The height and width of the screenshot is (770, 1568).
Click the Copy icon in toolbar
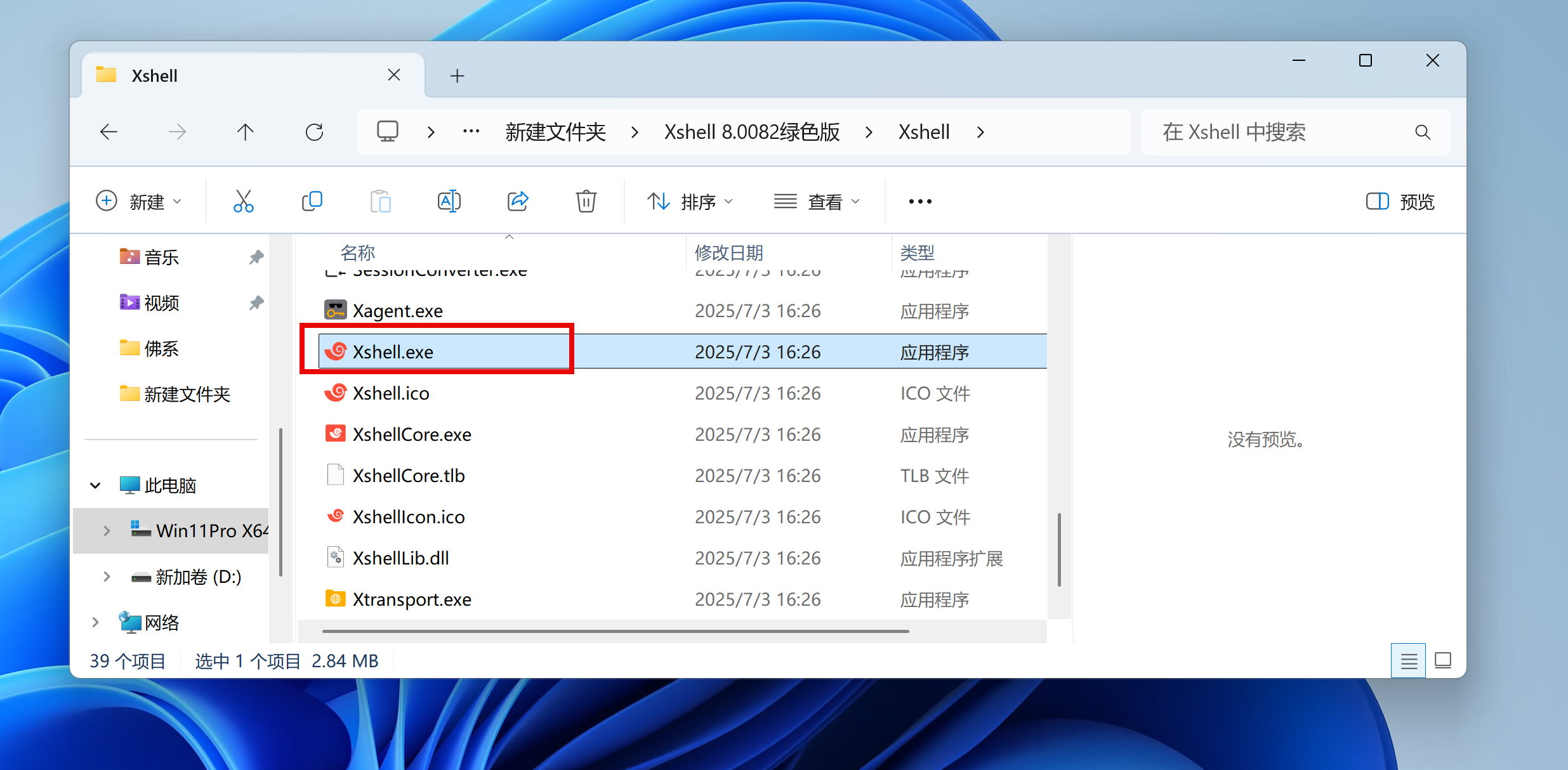point(312,202)
